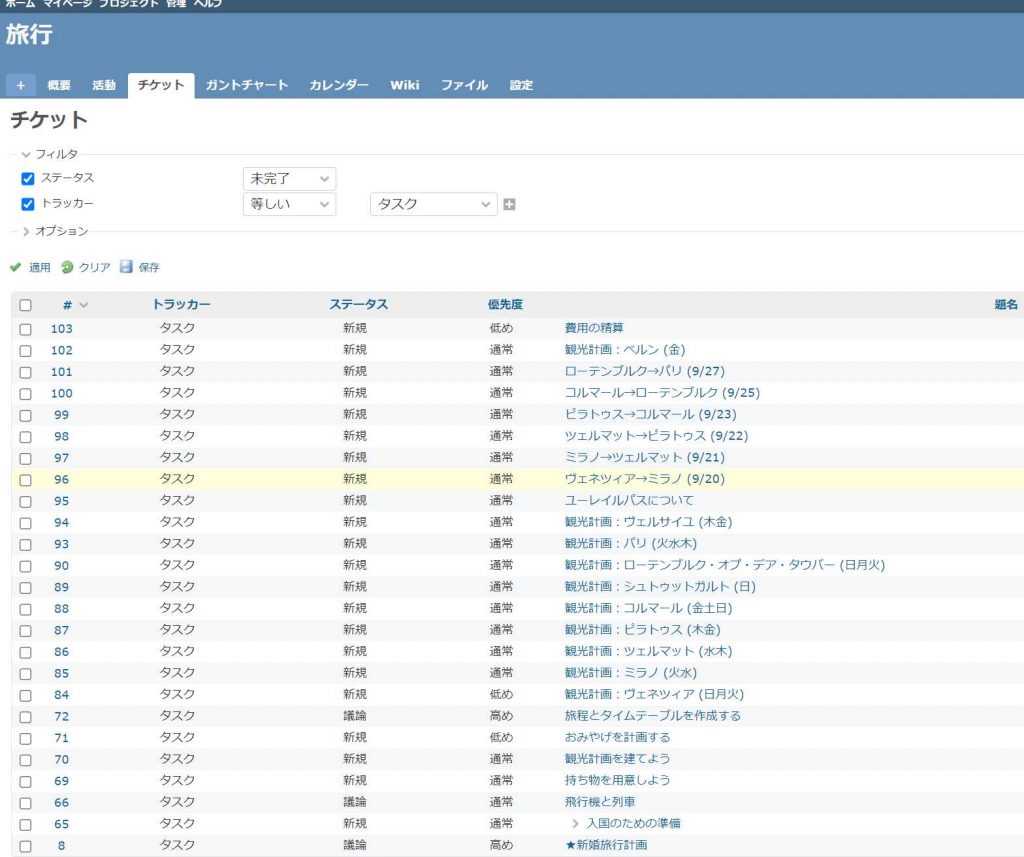Click the Clear reload icon
Image resolution: width=1024 pixels, height=857 pixels.
click(x=67, y=267)
